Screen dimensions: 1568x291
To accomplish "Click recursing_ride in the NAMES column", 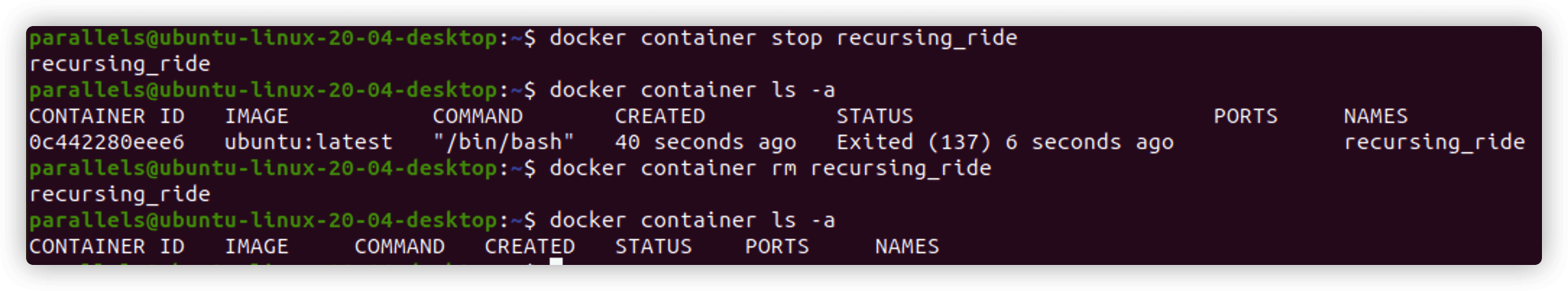I will point(1434,142).
